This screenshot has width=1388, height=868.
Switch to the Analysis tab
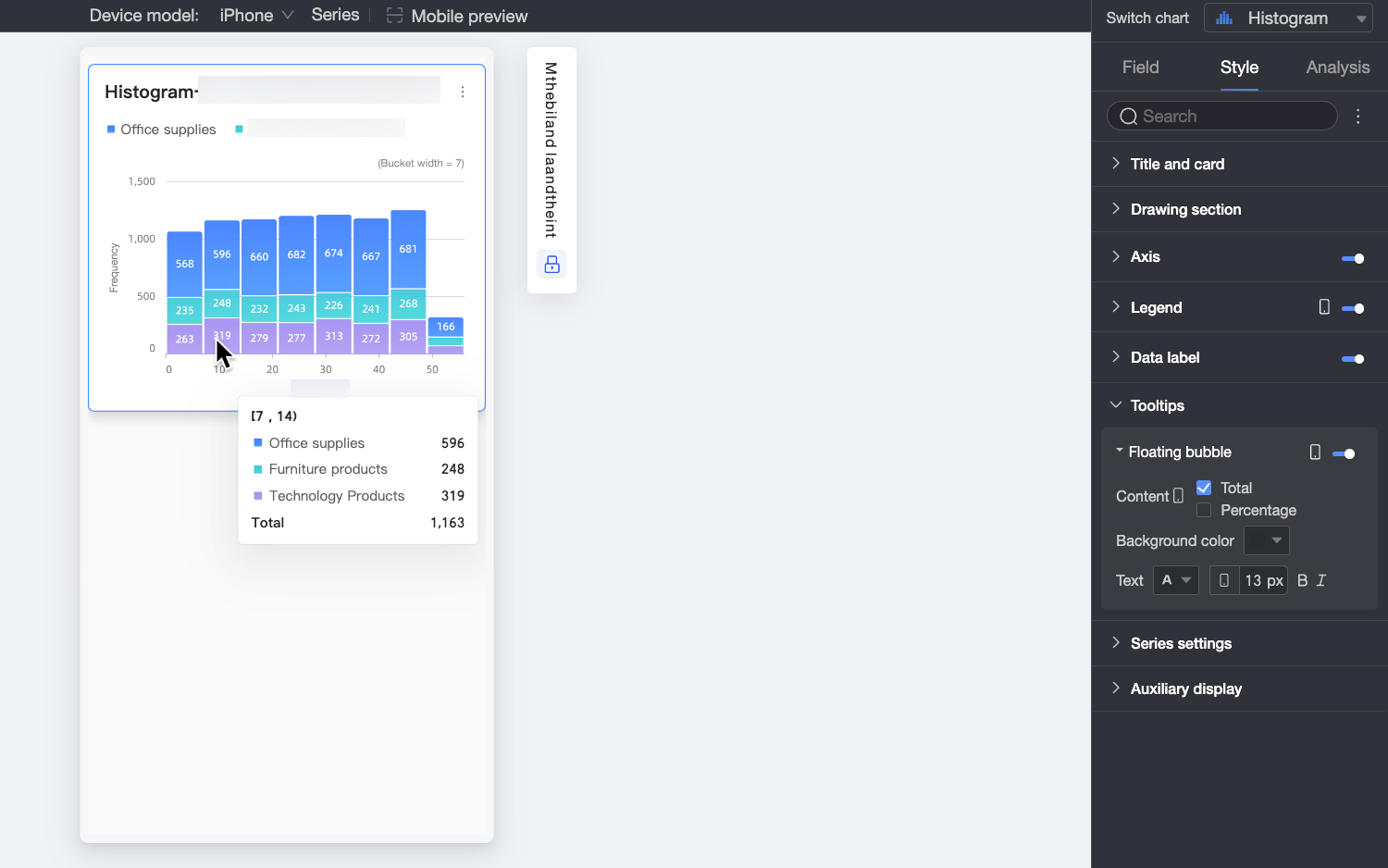(x=1338, y=67)
